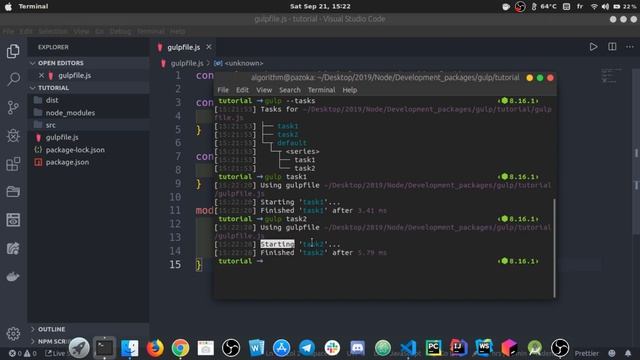This screenshot has width=640, height=360.
Task: Open the terminal window View menu
Action: pyautogui.click(x=264, y=90)
